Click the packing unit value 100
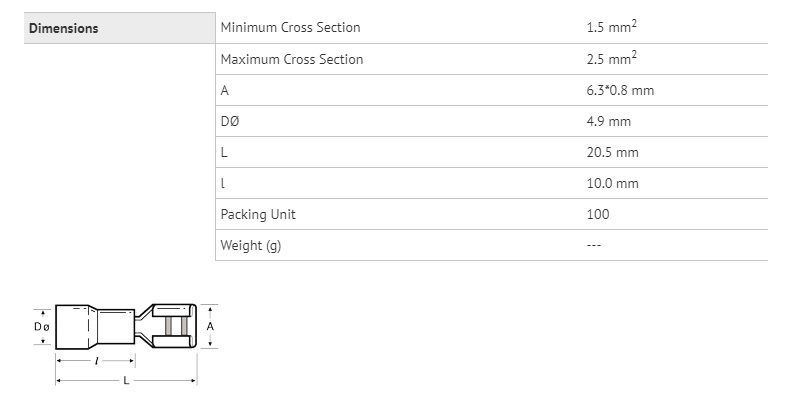 coord(597,214)
